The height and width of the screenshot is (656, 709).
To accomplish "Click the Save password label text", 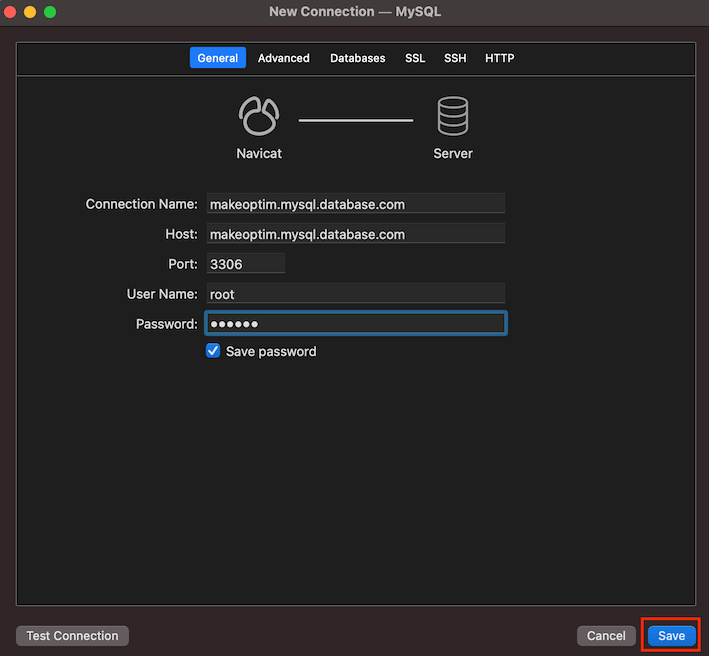I will (271, 351).
